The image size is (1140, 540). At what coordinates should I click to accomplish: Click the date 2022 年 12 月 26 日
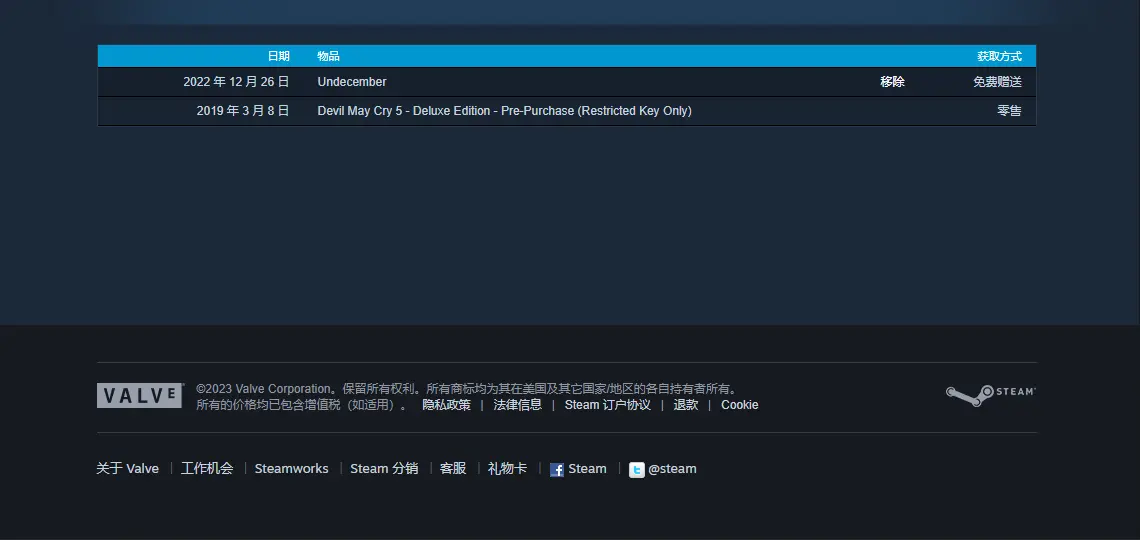tap(236, 82)
